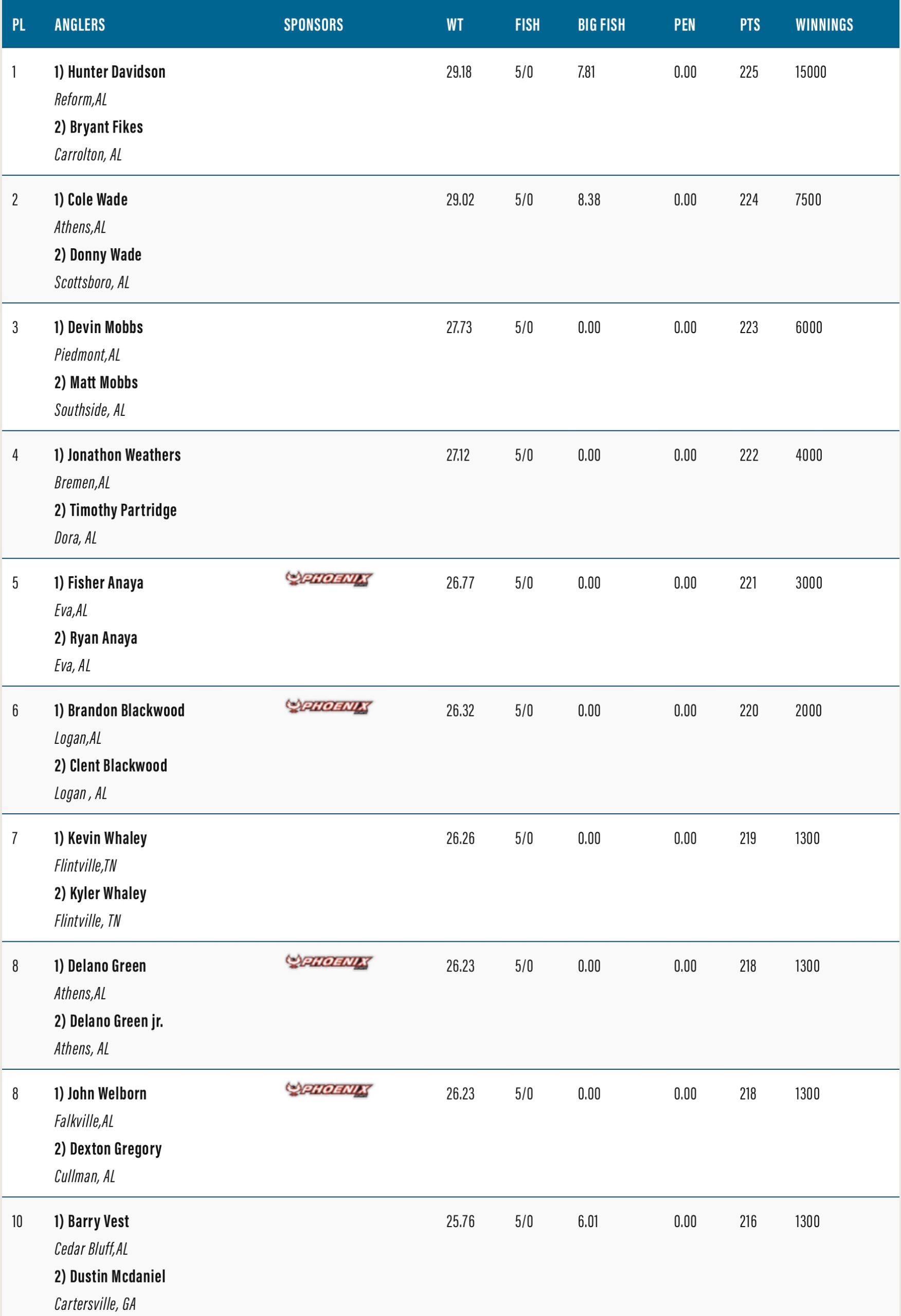Click Phoenix sponsor logo beside Fisher Anaya
This screenshot has width=901, height=1316.
click(x=329, y=579)
